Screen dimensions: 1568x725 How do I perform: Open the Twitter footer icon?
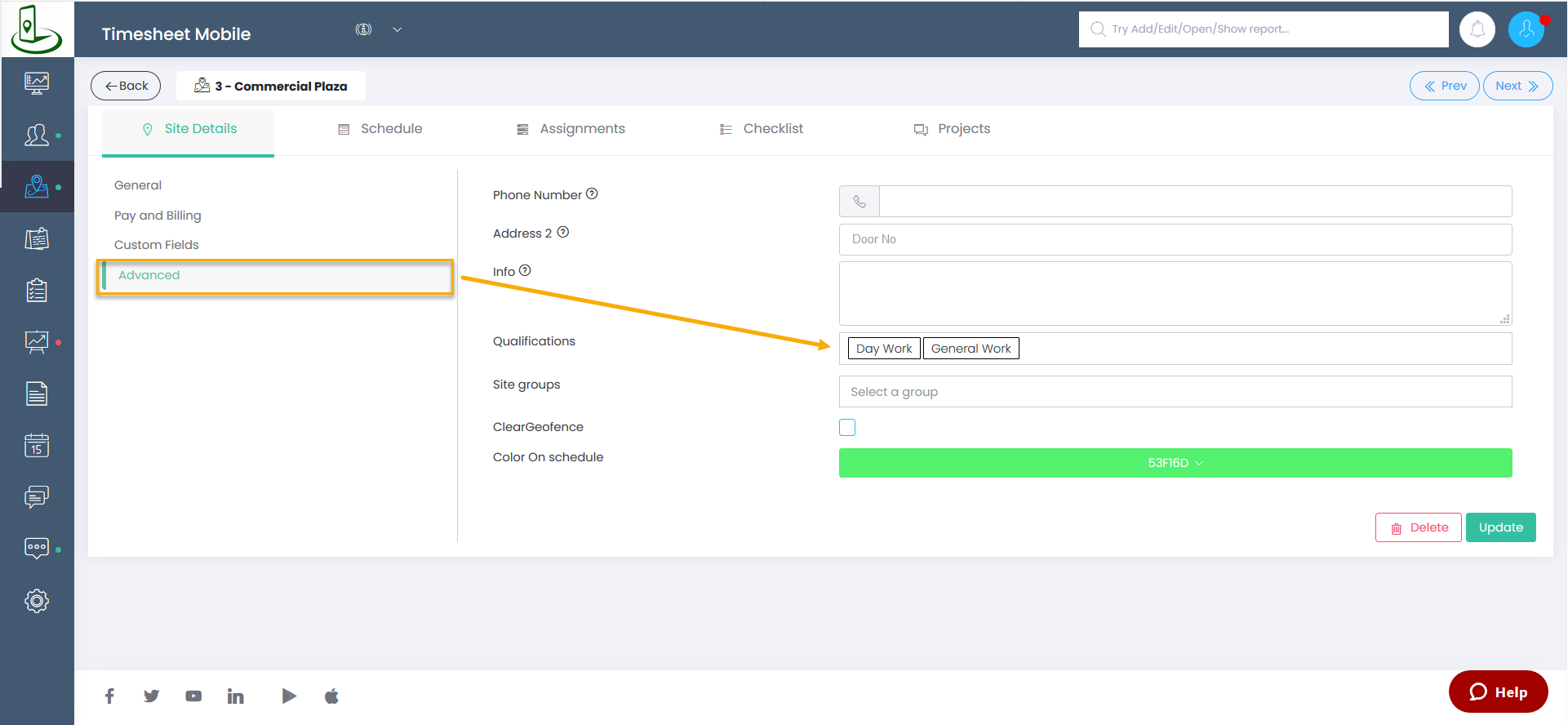(151, 696)
